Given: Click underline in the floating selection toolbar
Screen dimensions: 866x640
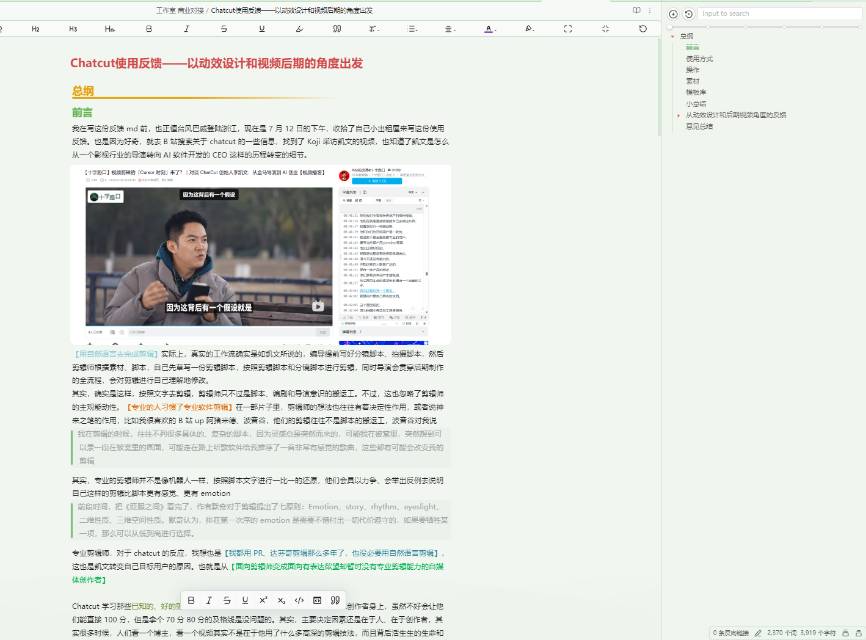Looking at the screenshot, I should point(245,600).
